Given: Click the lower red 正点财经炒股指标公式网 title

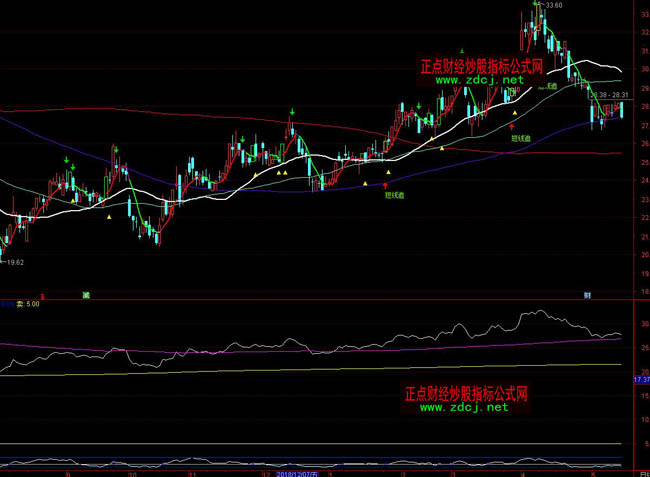Looking at the screenshot, I should click(466, 393).
